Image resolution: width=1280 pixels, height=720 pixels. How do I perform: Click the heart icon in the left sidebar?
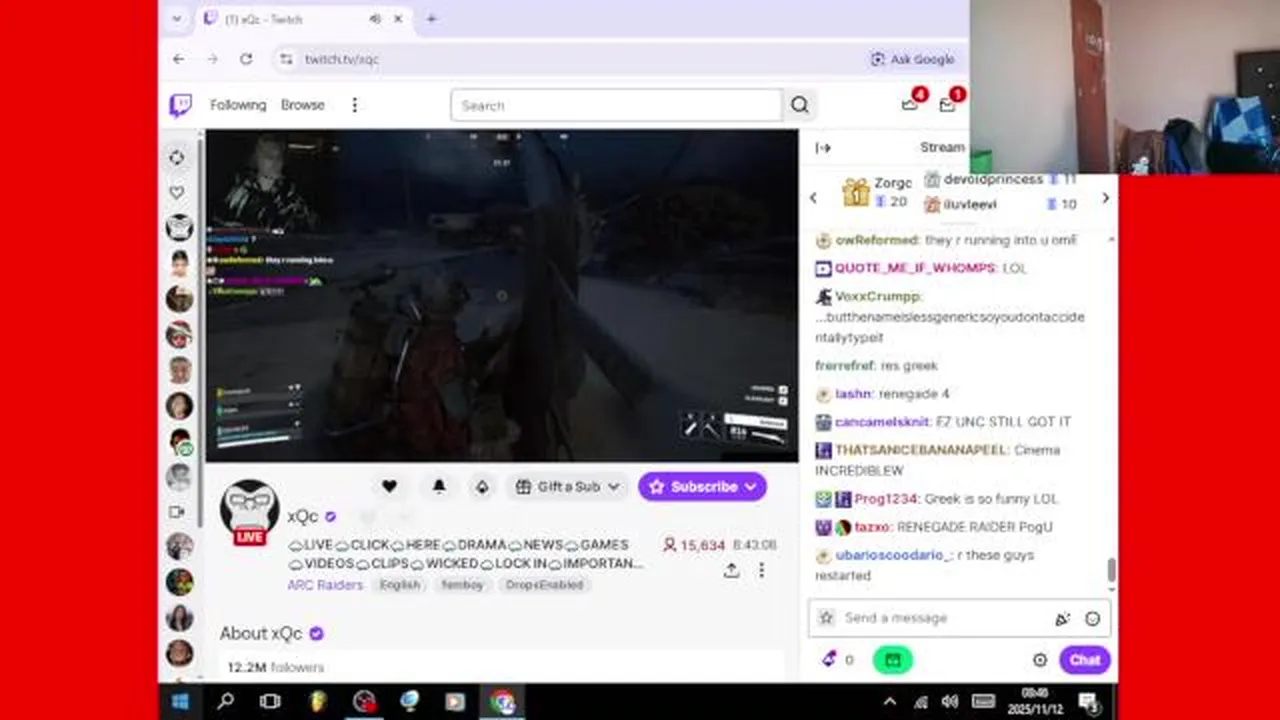click(x=177, y=192)
